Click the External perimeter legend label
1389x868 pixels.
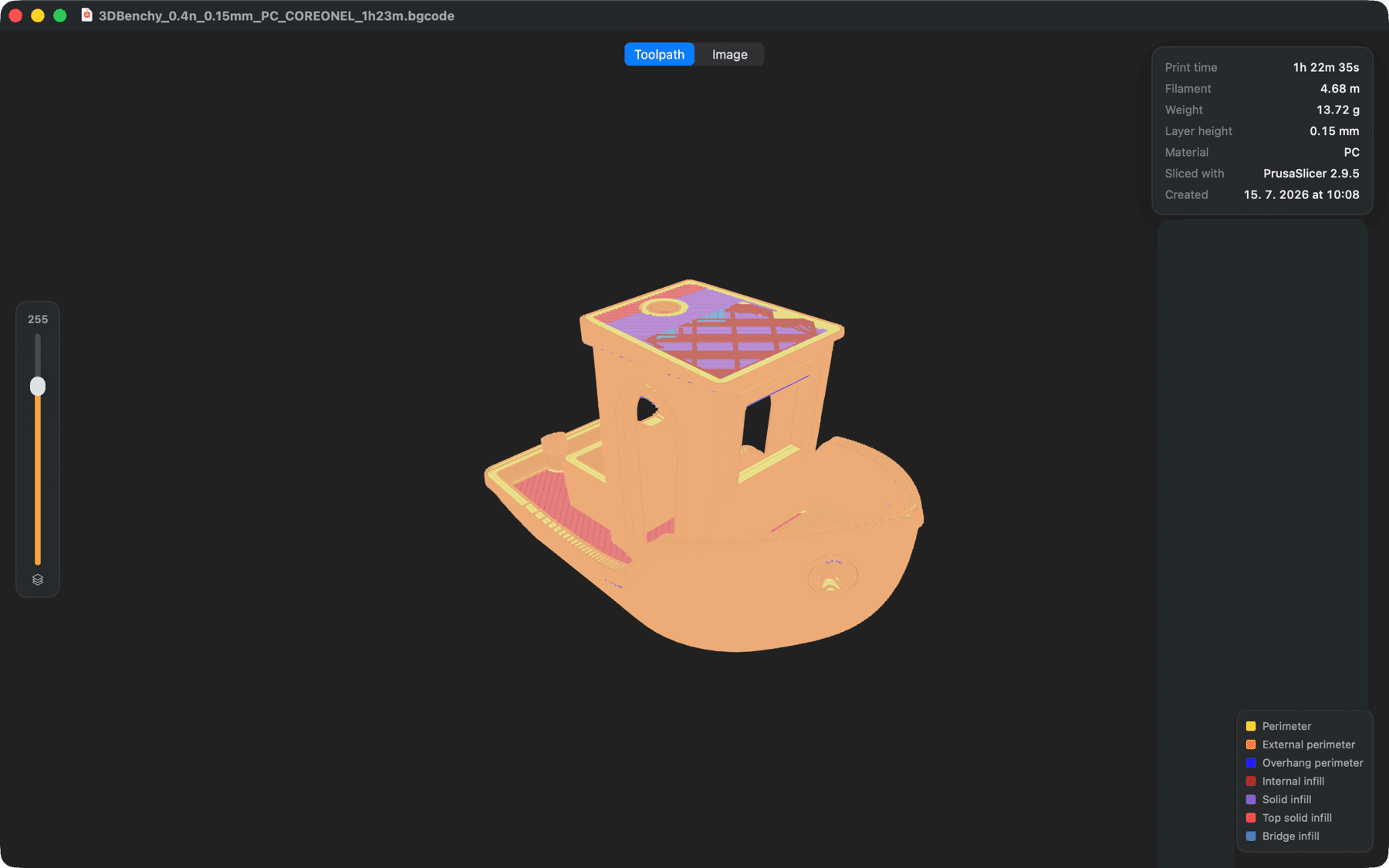[x=1308, y=745]
